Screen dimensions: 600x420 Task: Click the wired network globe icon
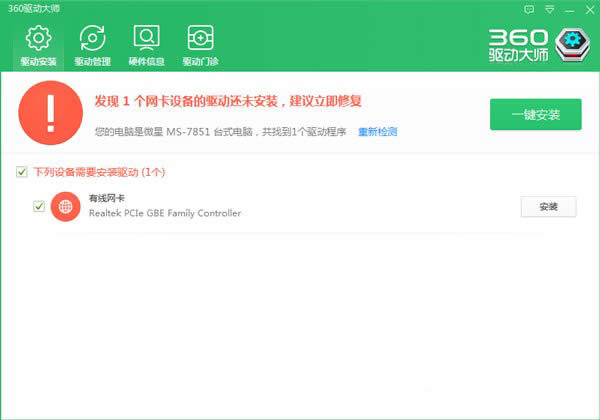(66, 207)
